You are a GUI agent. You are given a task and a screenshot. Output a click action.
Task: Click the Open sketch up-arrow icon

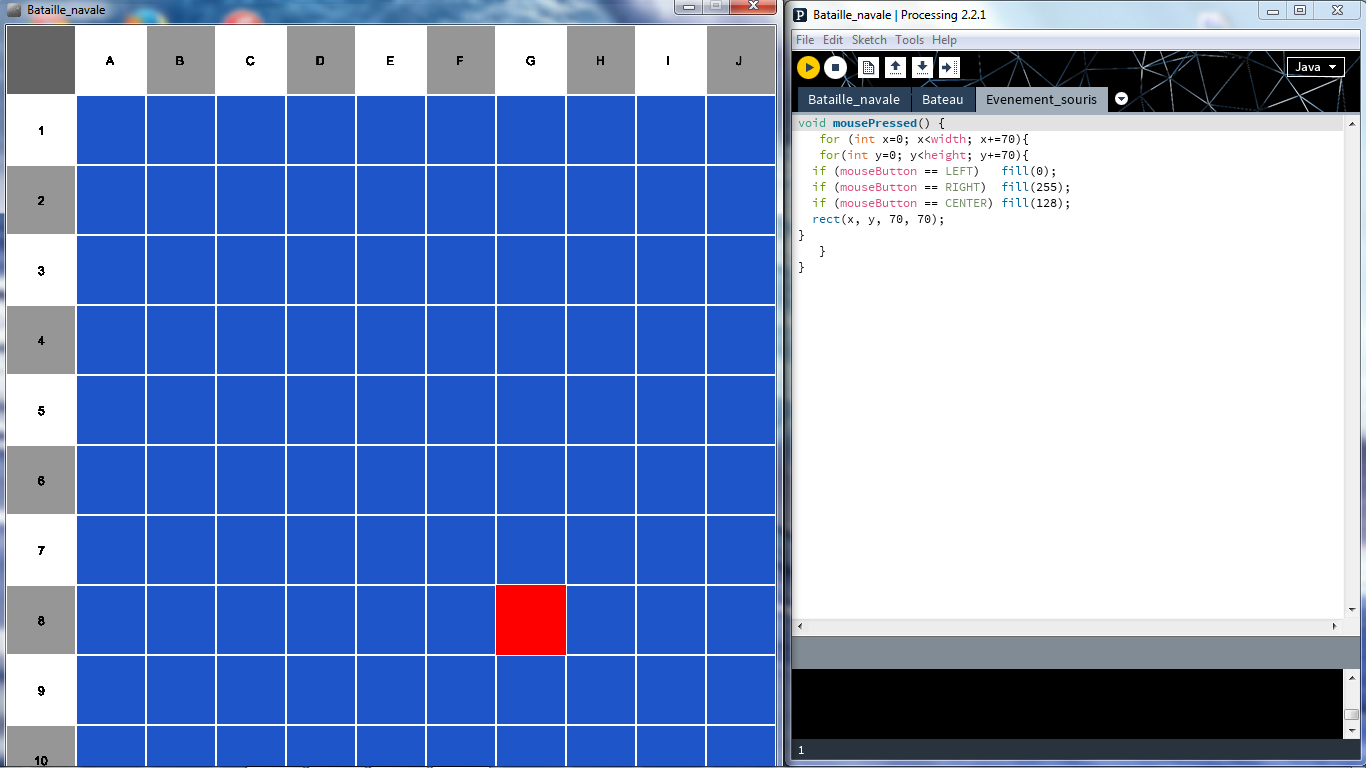tap(896, 67)
